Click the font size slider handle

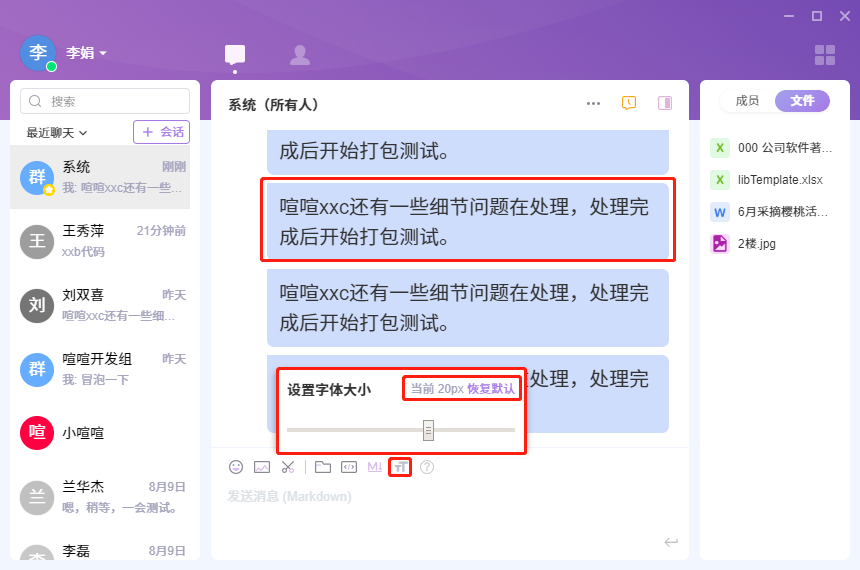click(x=428, y=430)
